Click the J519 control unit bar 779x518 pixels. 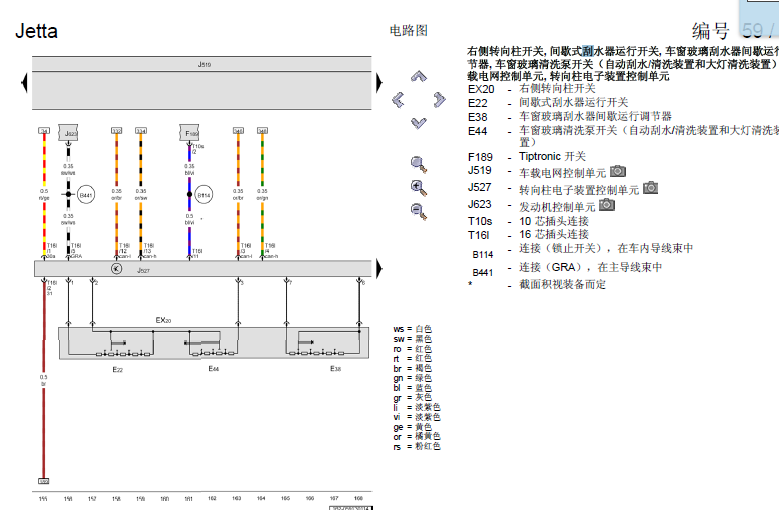tap(202, 82)
